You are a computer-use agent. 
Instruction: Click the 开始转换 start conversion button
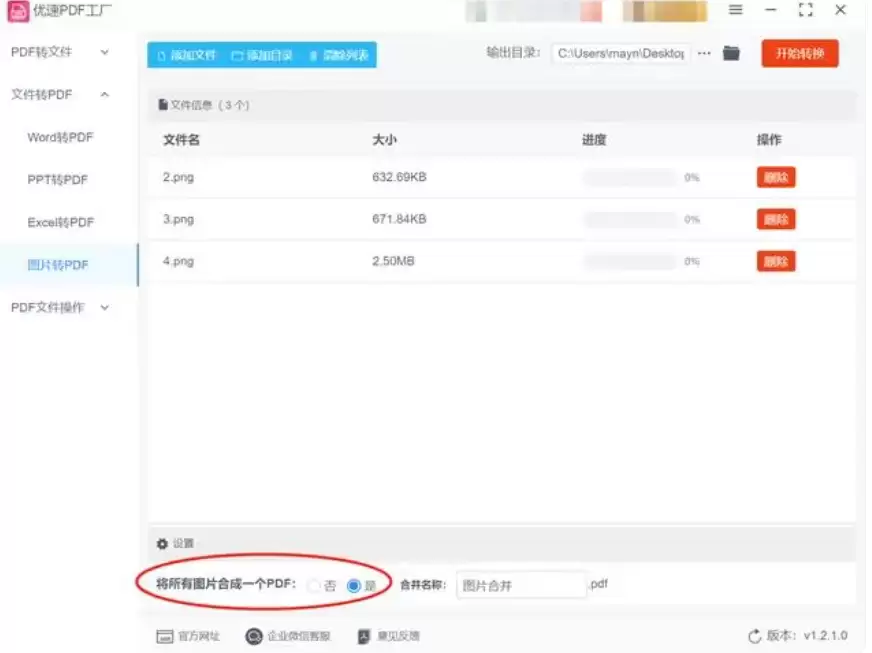(x=799, y=54)
